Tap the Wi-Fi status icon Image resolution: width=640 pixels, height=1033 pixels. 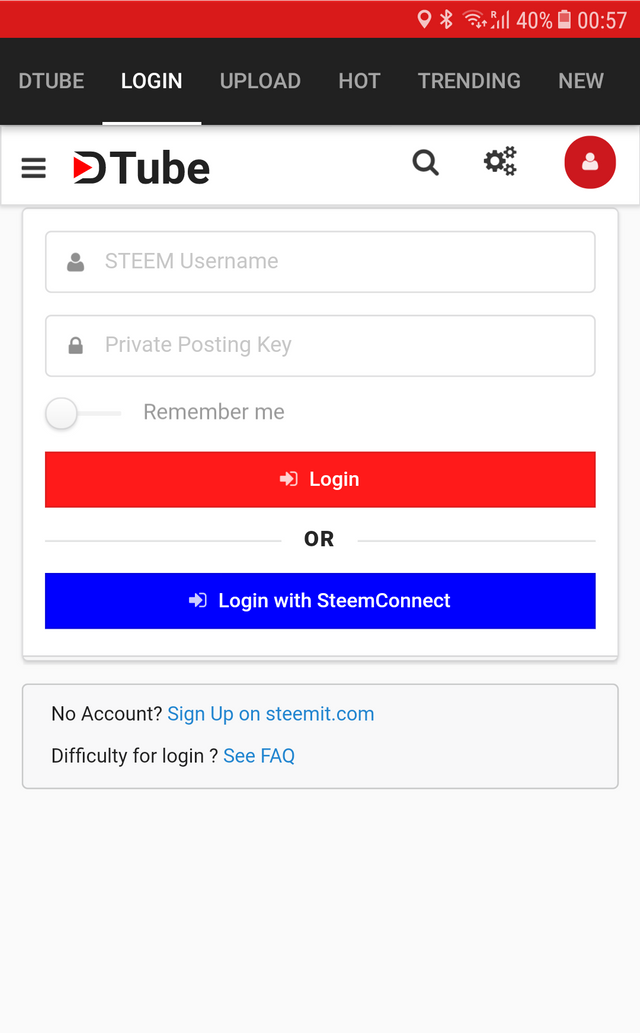[x=475, y=19]
